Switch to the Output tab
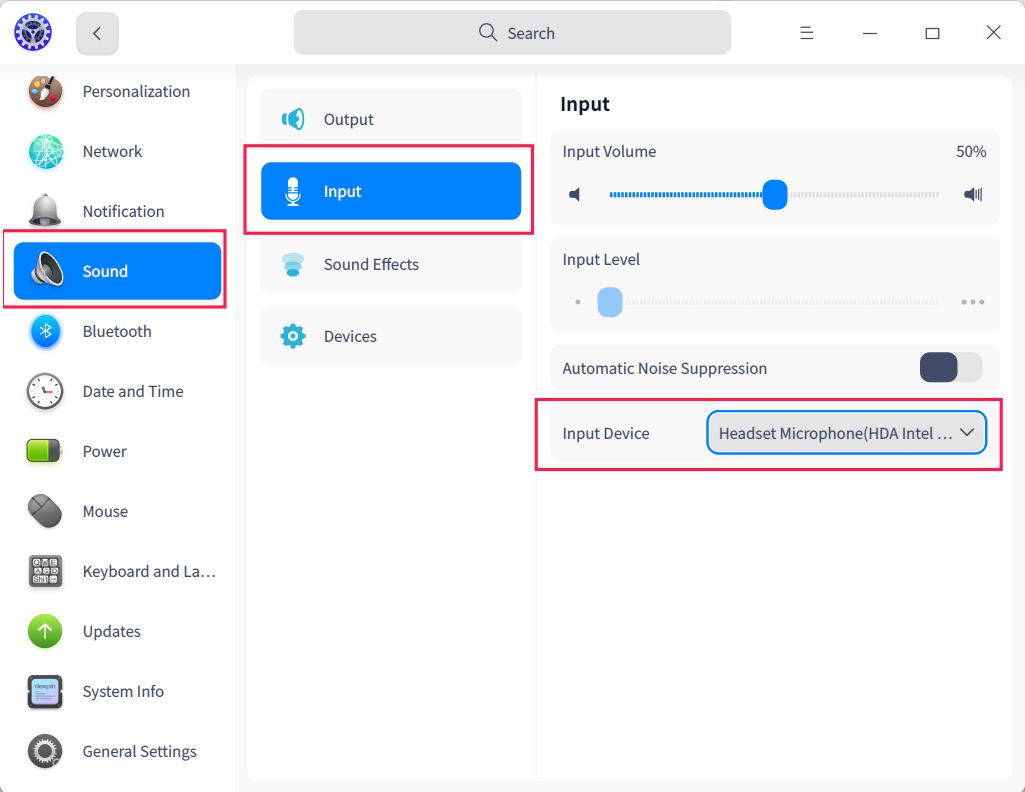Screen dimensions: 1025x792 pyautogui.click(x=391, y=119)
